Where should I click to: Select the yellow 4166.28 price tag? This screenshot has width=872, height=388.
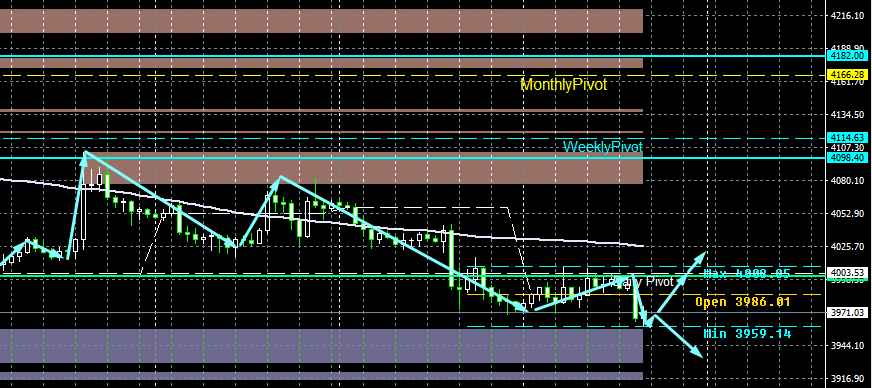click(848, 74)
